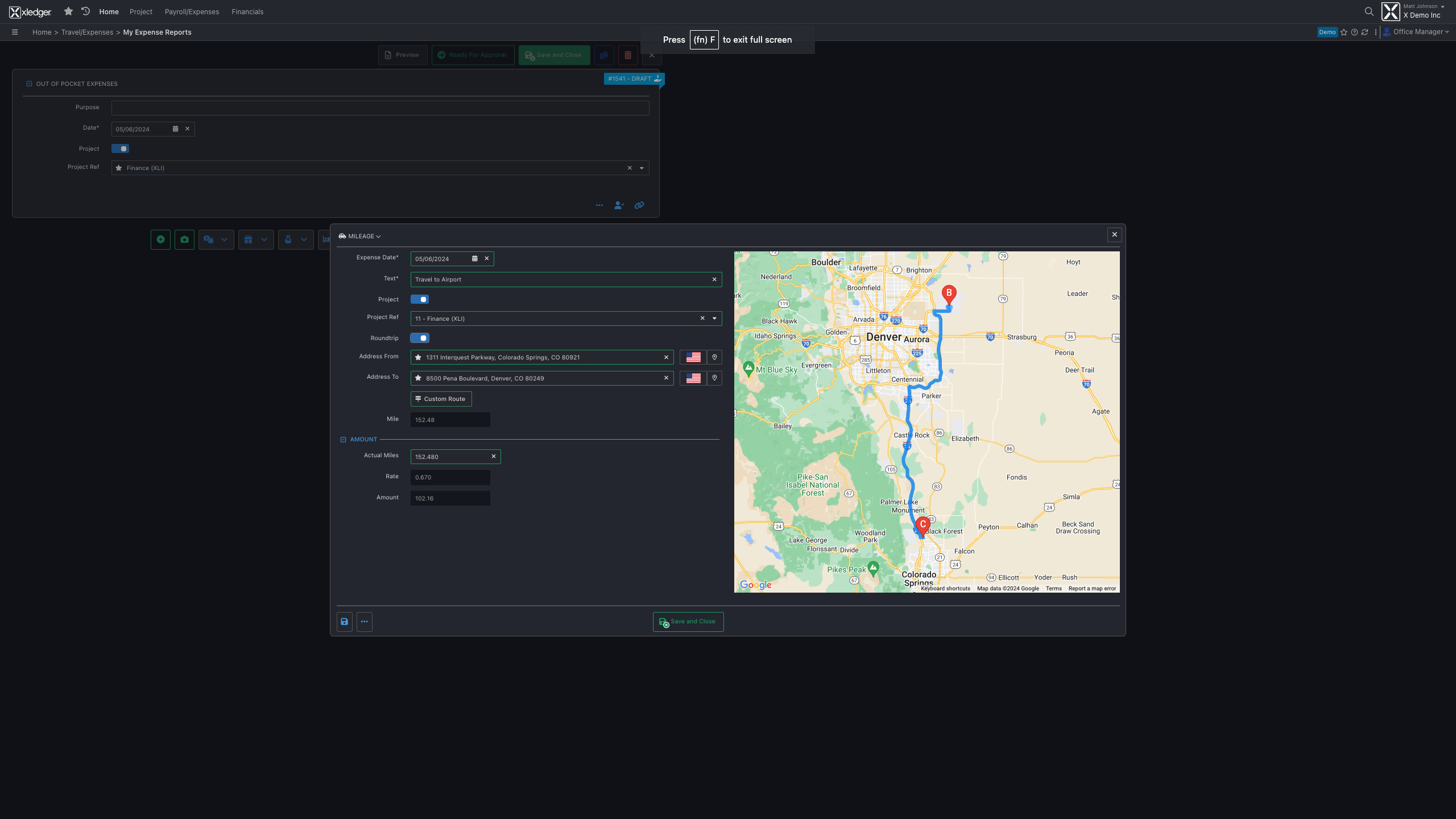Copy the expense report using the duplicate icon

click(603, 55)
